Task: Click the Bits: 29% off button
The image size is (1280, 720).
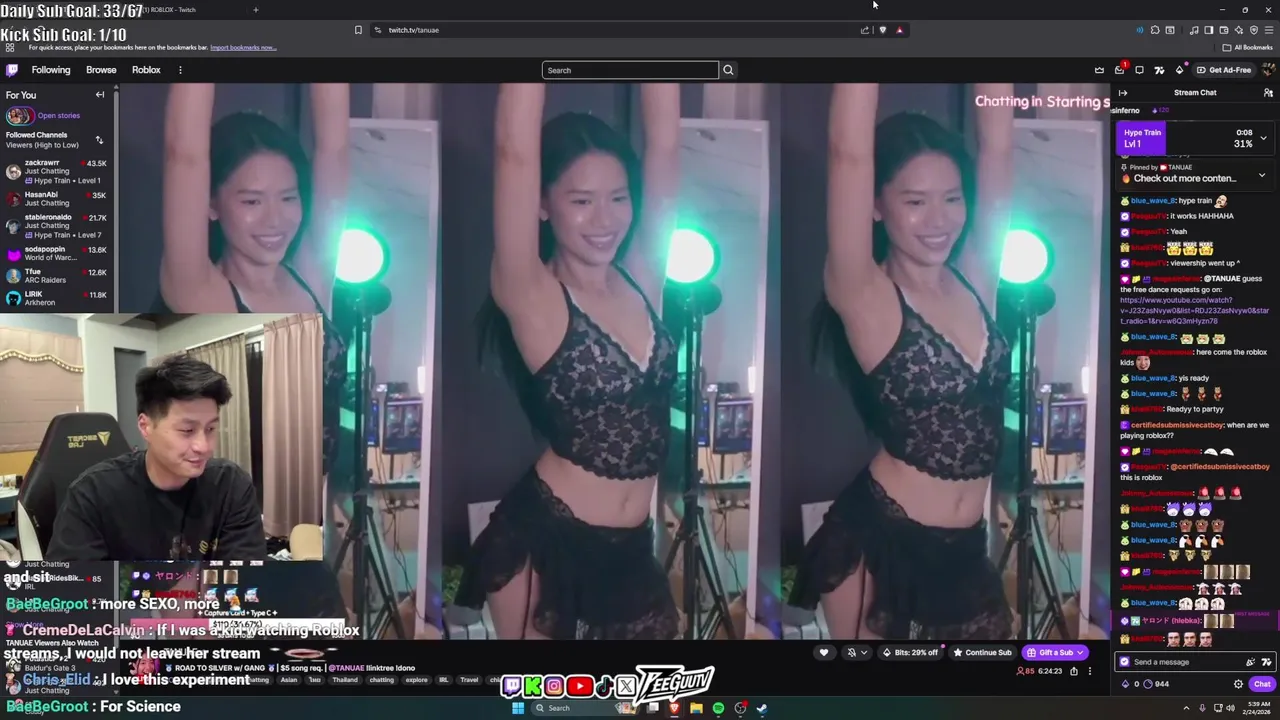Action: click(x=911, y=652)
